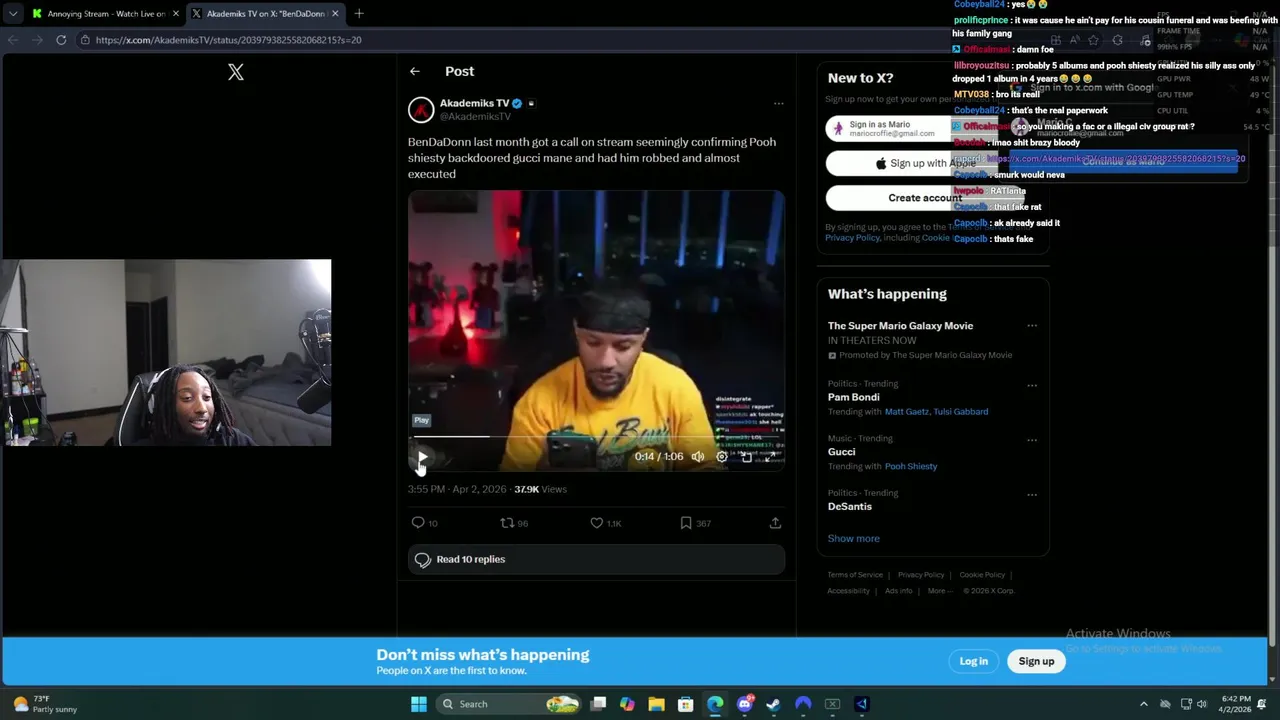The image size is (1280, 720).
Task: Open Terms of Service link
Action: click(x=855, y=575)
